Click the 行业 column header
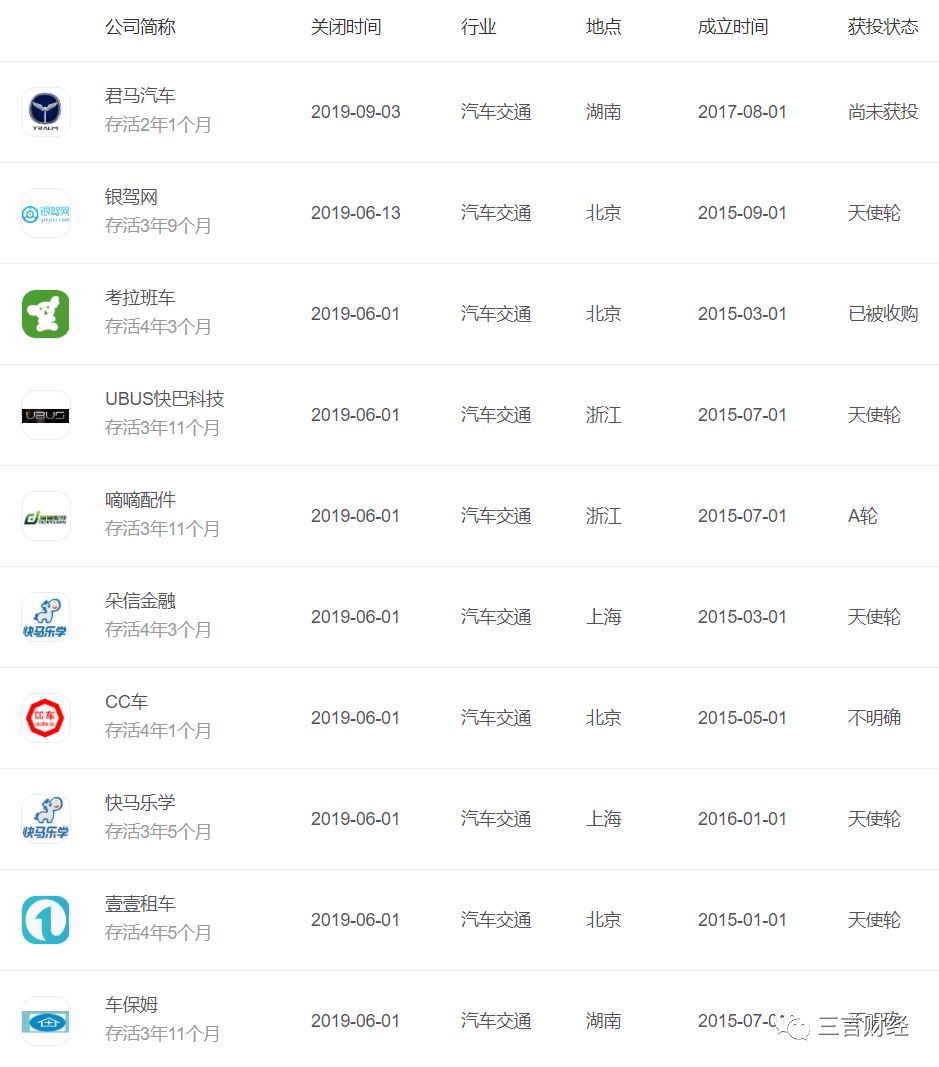 pyautogui.click(x=478, y=27)
